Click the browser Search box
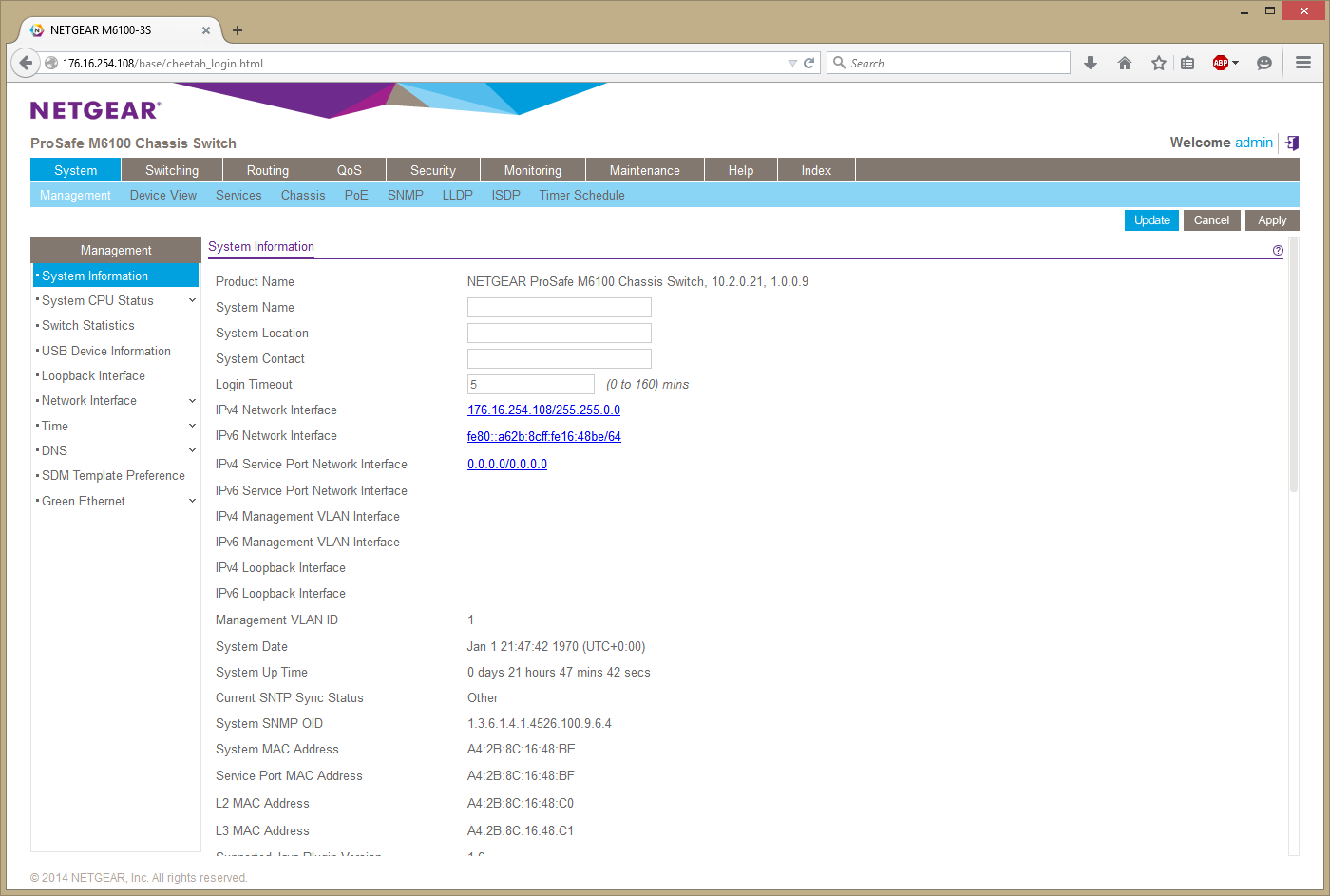Image resolution: width=1330 pixels, height=896 pixels. 948,63
